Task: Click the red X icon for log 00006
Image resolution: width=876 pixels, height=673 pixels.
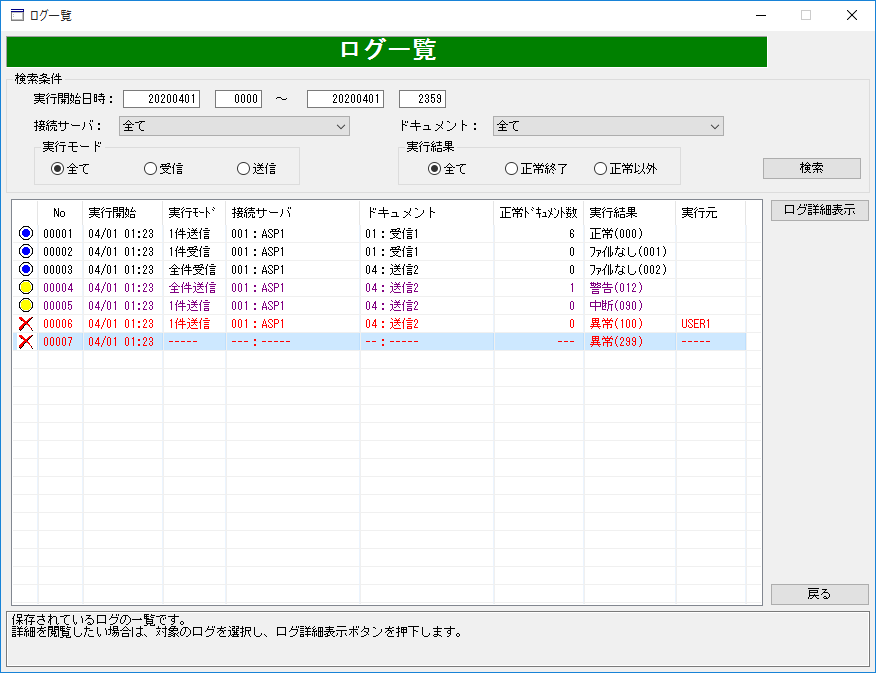Action: [x=26, y=323]
